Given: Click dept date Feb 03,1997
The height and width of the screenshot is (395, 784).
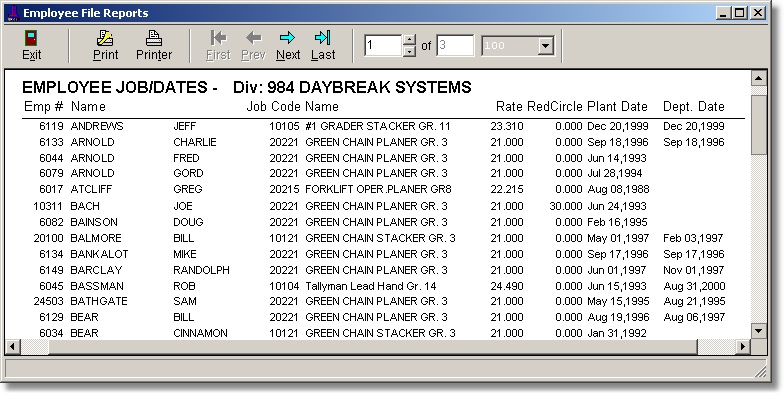Looking at the screenshot, I should coord(693,238).
